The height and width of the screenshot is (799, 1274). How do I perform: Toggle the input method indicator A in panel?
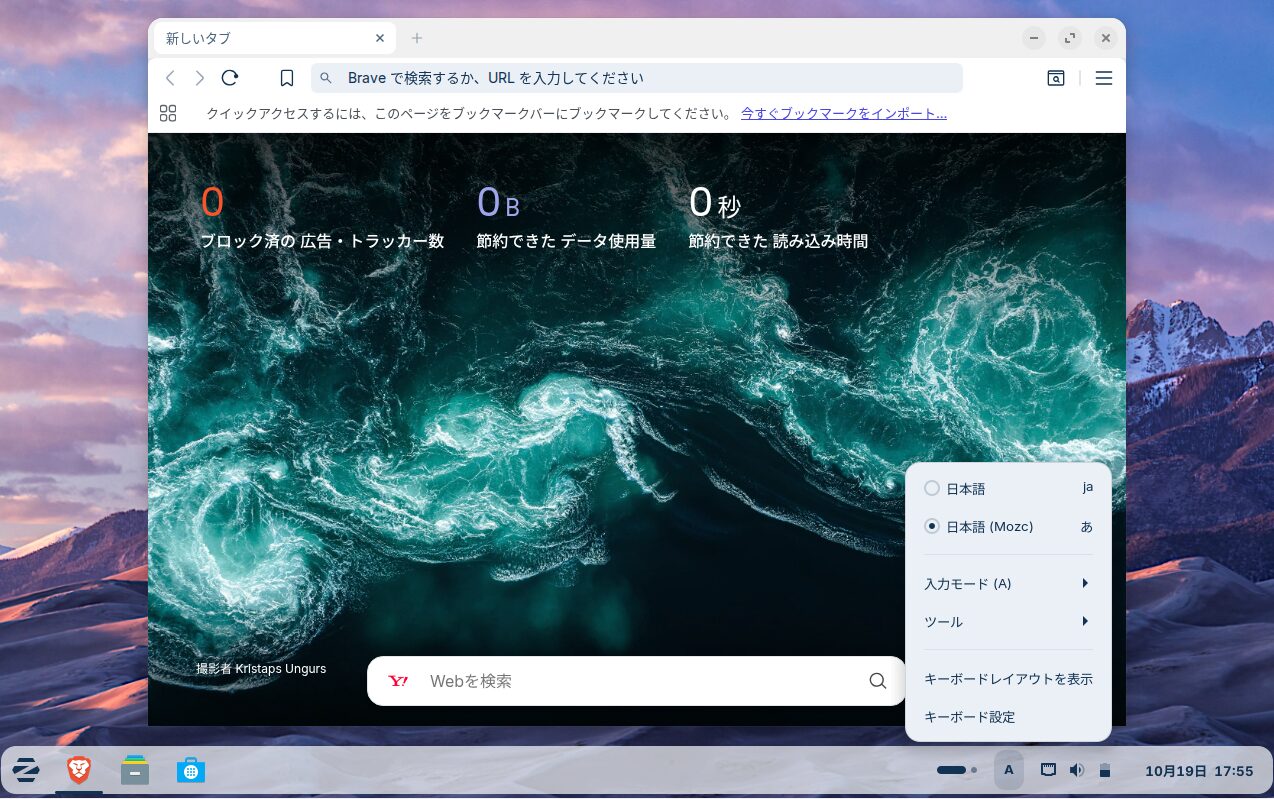click(x=1008, y=770)
